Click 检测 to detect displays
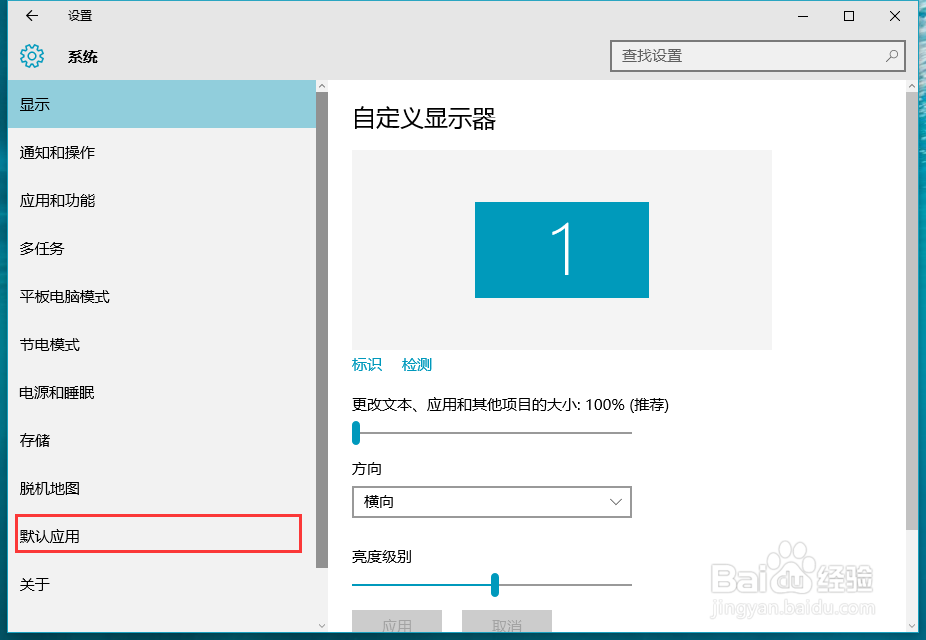 [417, 364]
